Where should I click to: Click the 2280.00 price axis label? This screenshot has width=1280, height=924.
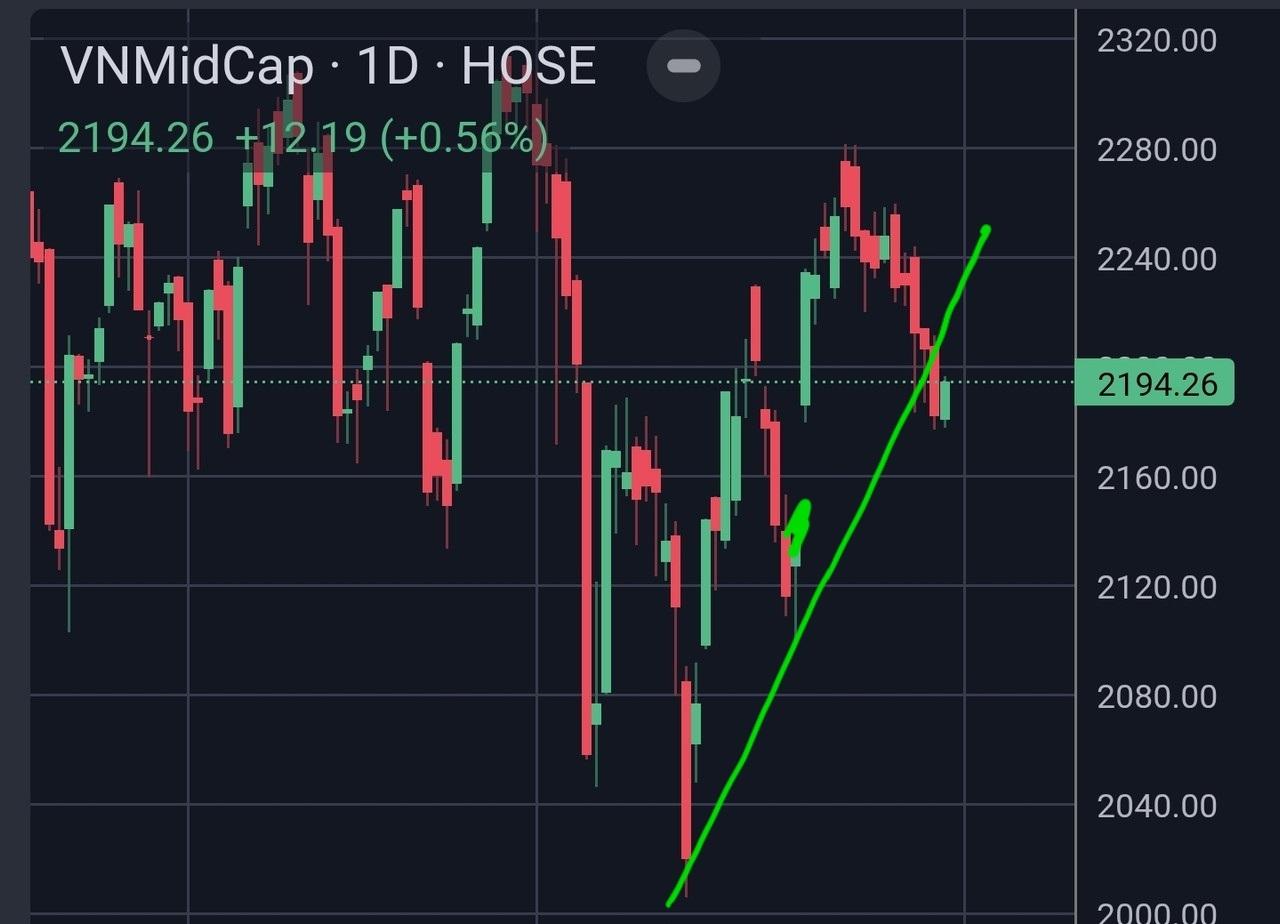pyautogui.click(x=1156, y=150)
